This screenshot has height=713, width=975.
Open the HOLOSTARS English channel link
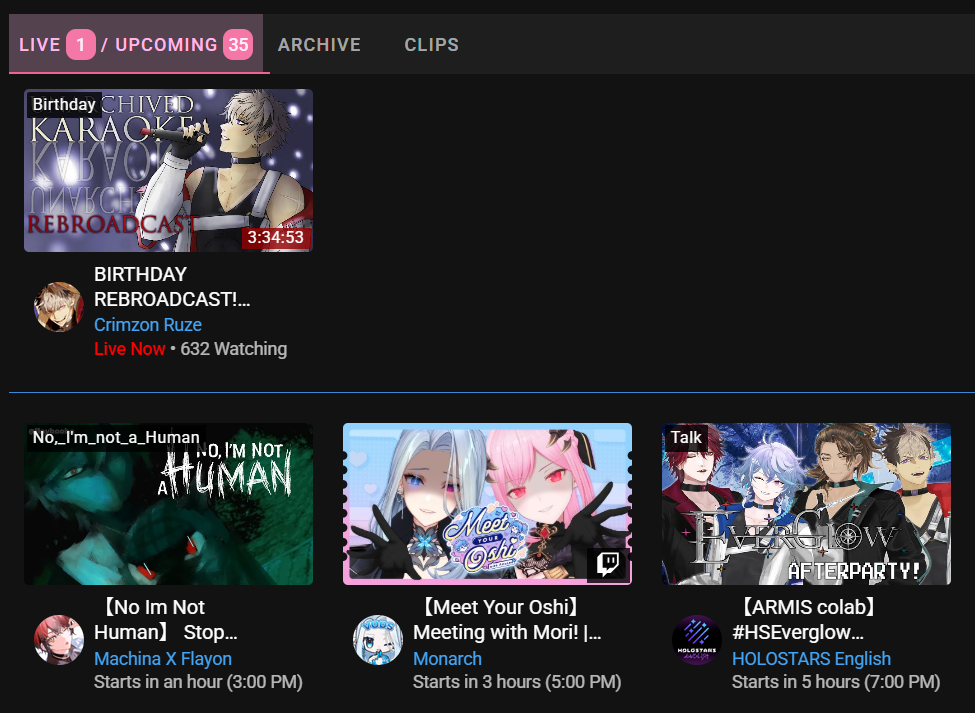coord(811,658)
